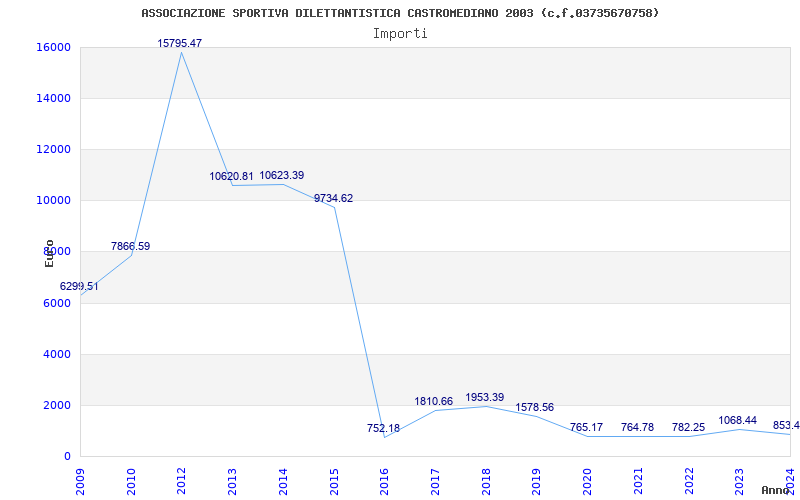Select the 9734.62 value label
The width and height of the screenshot is (800, 500).
click(333, 198)
